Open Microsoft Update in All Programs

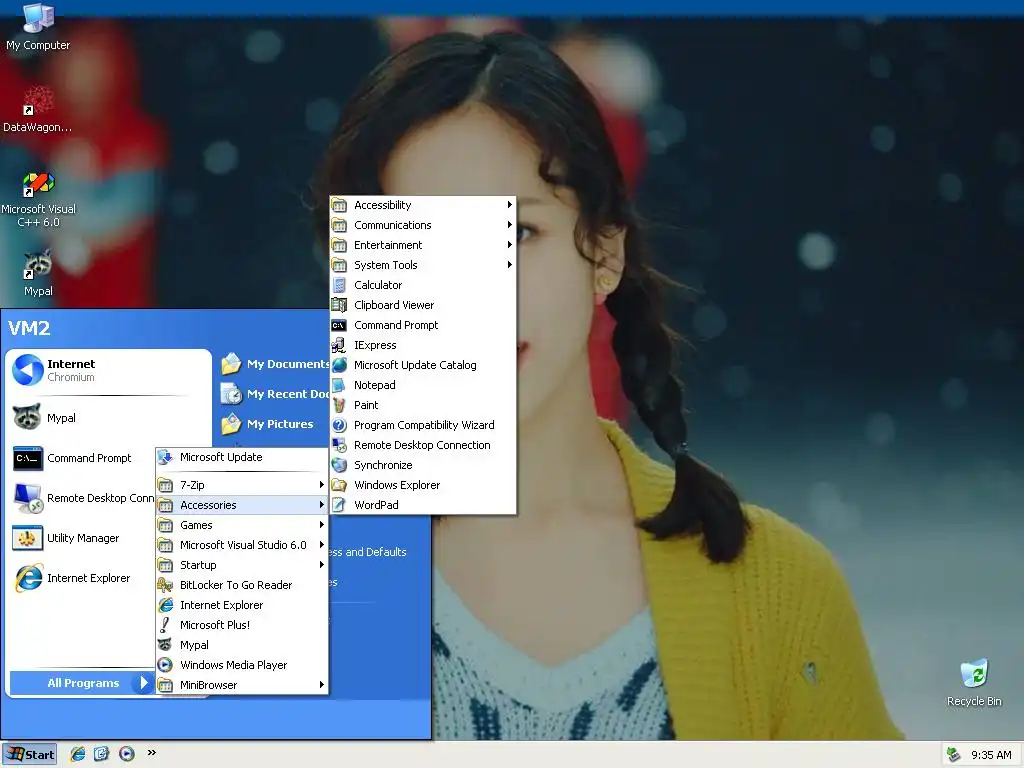(x=242, y=457)
